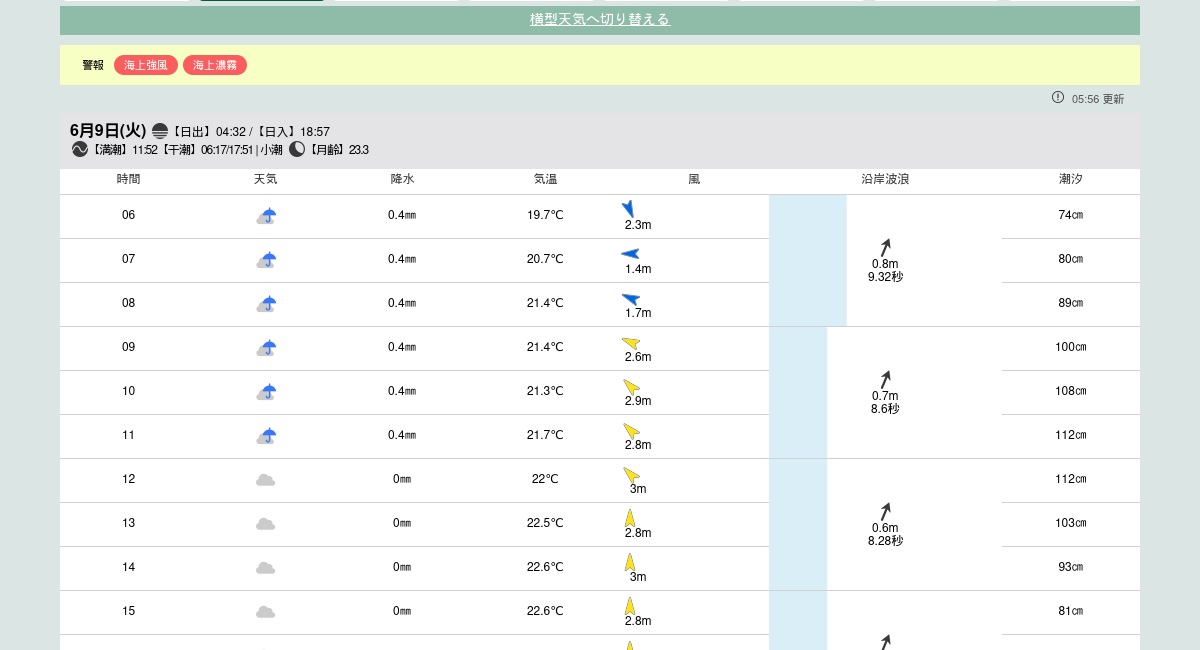
Task: Click the blue wind arrow for 1.4m
Action: [x=630, y=254]
